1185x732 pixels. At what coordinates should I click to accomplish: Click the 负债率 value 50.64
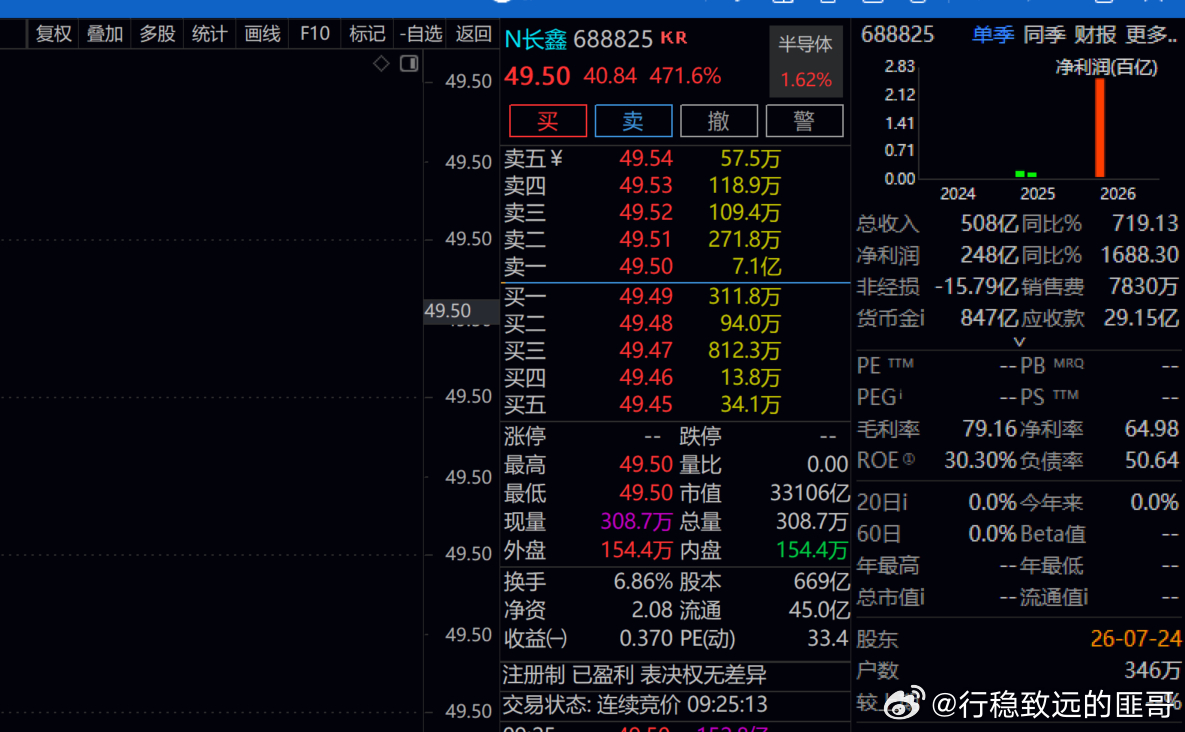tap(1151, 461)
